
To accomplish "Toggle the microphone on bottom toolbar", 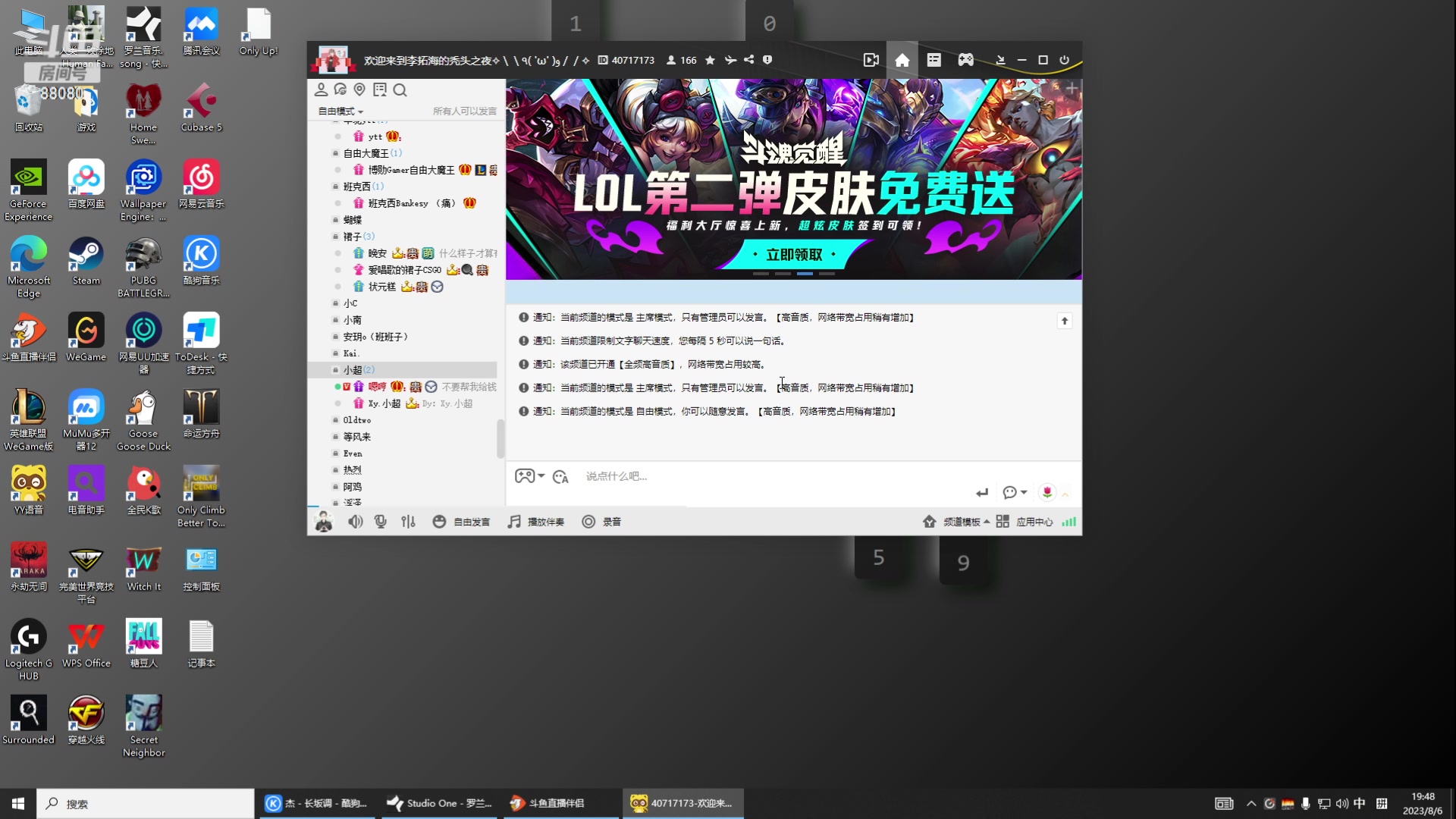I will coord(381,522).
